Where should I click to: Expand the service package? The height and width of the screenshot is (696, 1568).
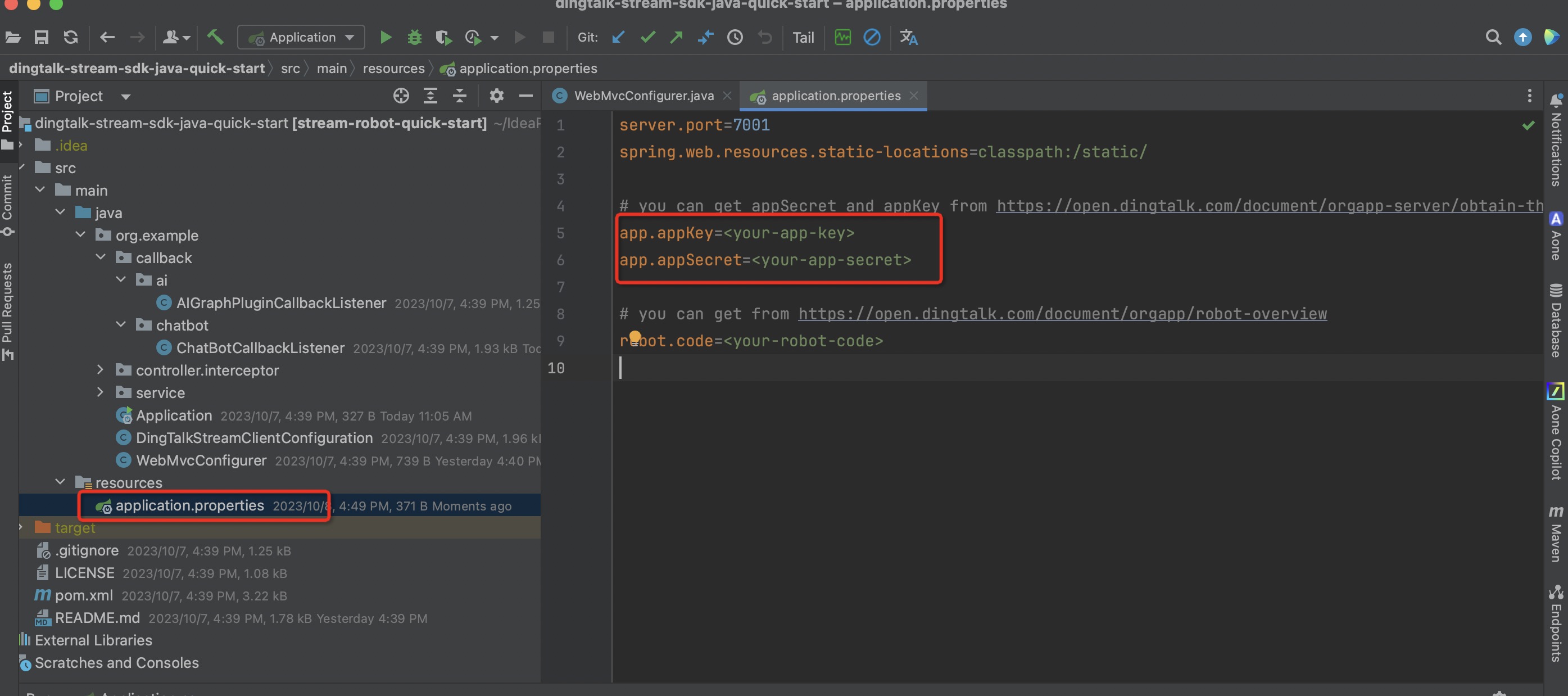tap(101, 393)
